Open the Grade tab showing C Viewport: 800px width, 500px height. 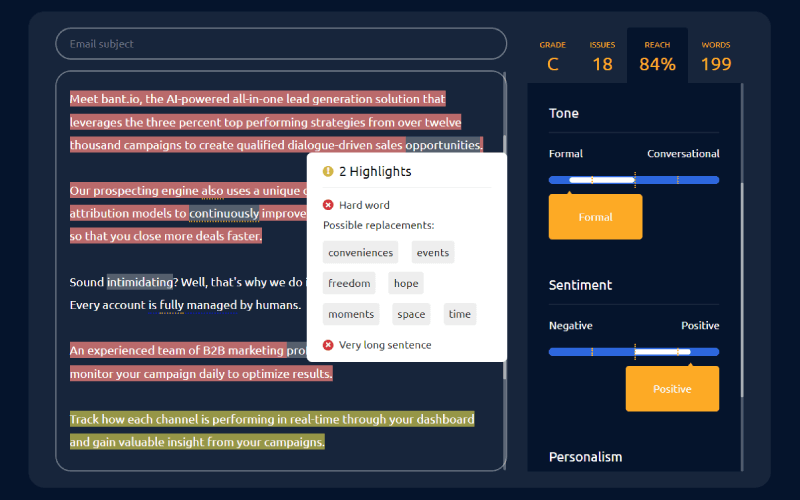pos(552,57)
